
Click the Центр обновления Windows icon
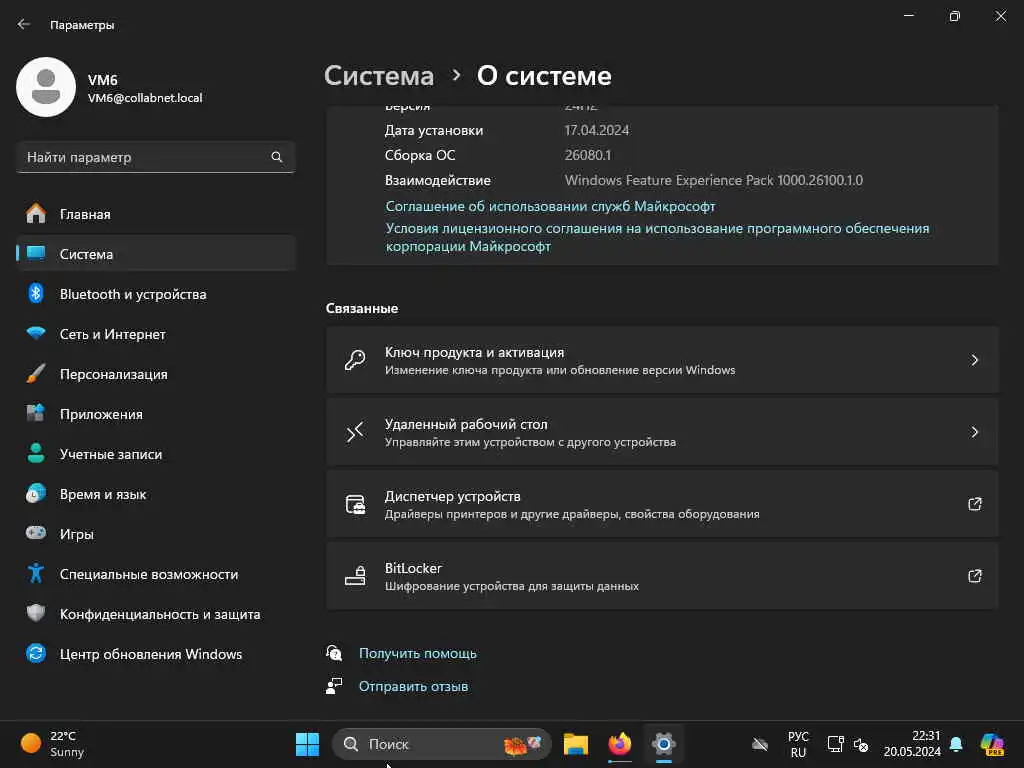tap(36, 653)
